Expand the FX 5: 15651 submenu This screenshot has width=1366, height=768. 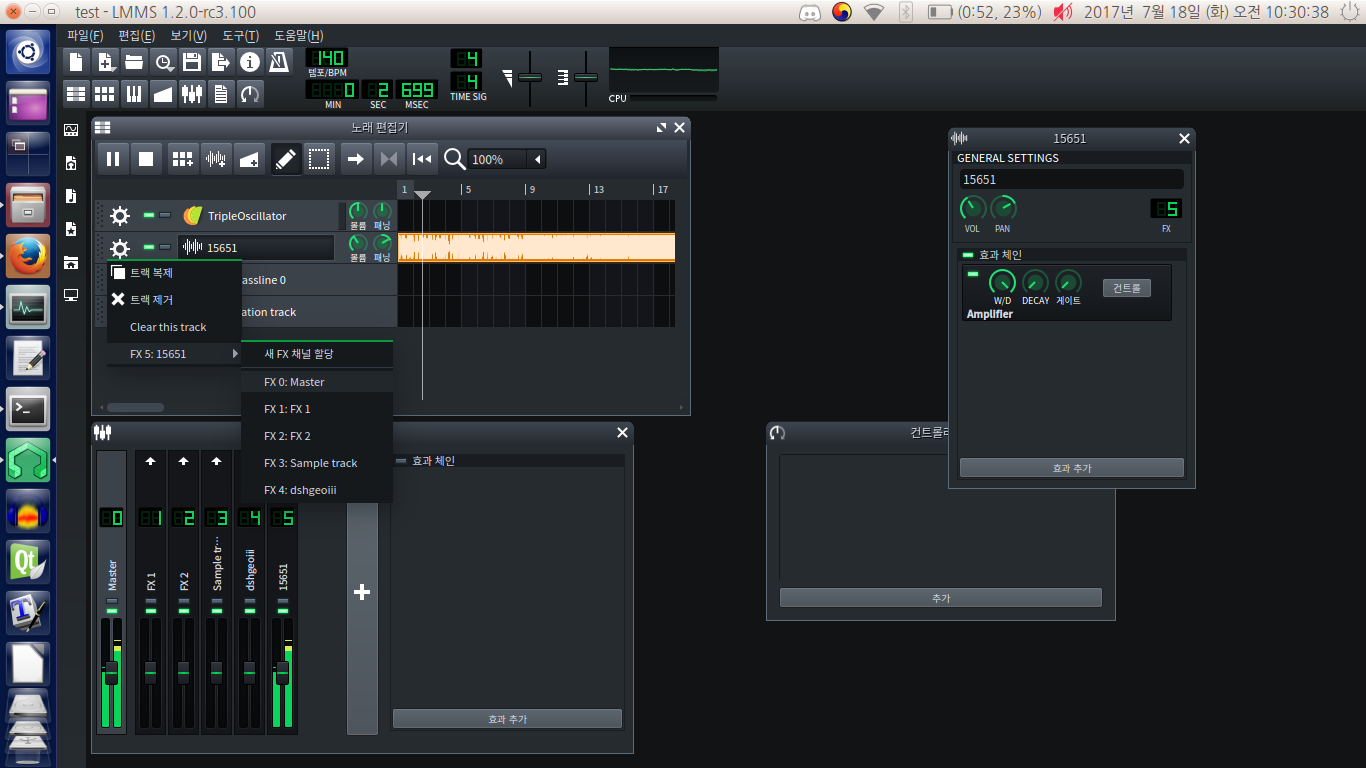click(174, 354)
